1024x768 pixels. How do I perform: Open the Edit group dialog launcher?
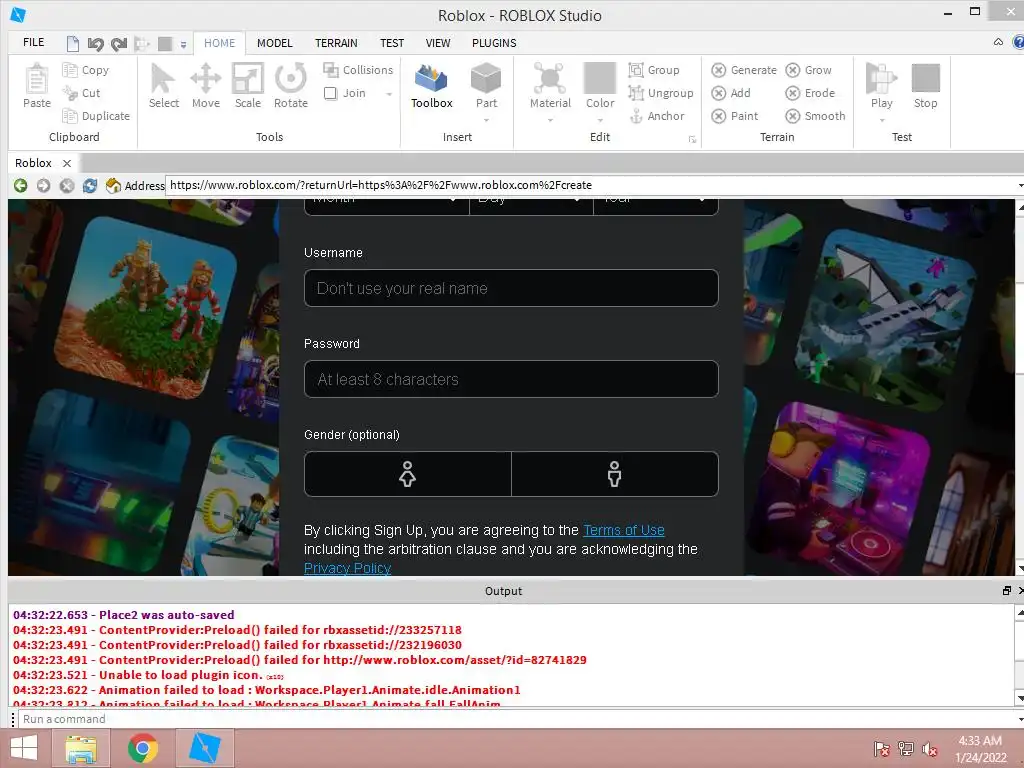(x=692, y=139)
